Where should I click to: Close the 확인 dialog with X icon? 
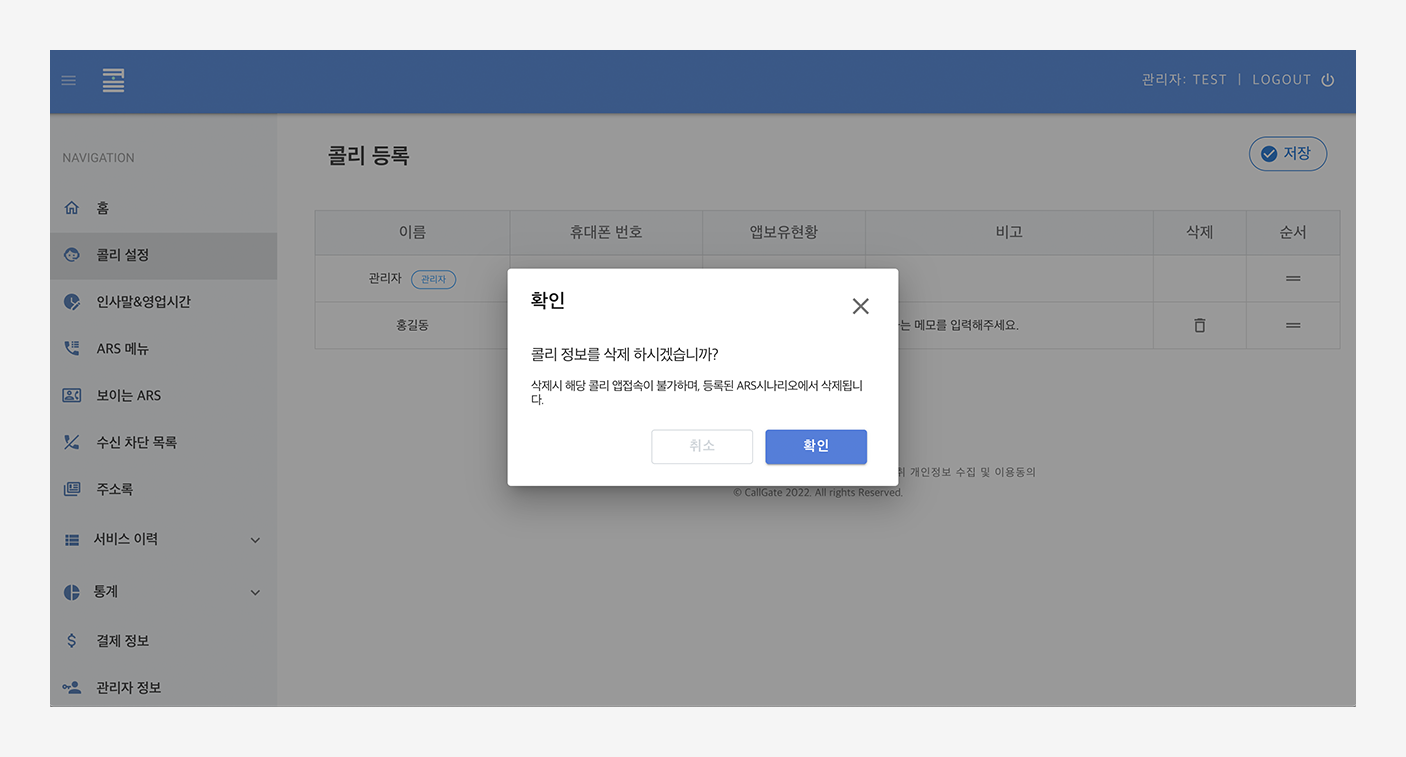click(x=860, y=306)
